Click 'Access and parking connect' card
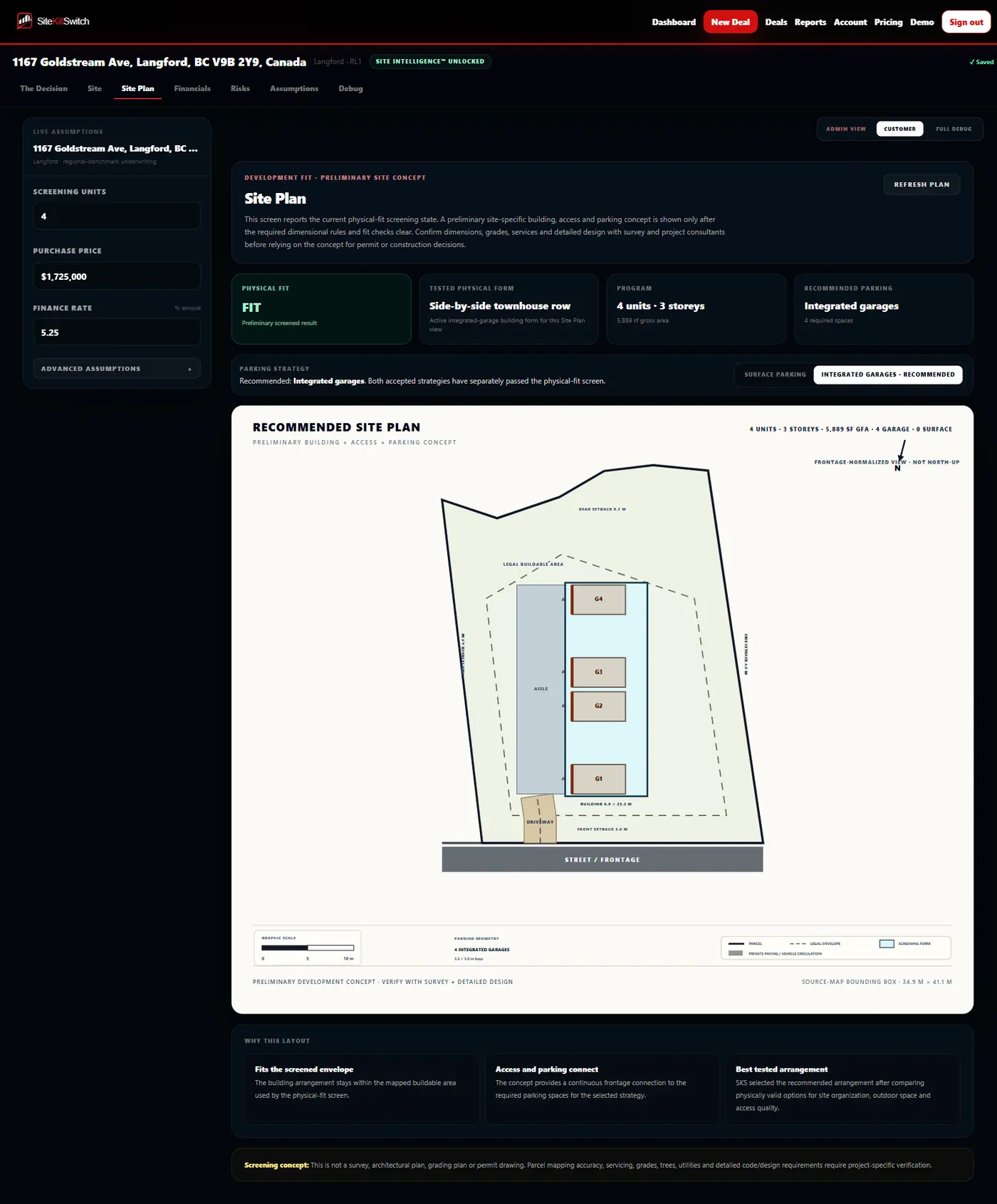 [602, 1089]
